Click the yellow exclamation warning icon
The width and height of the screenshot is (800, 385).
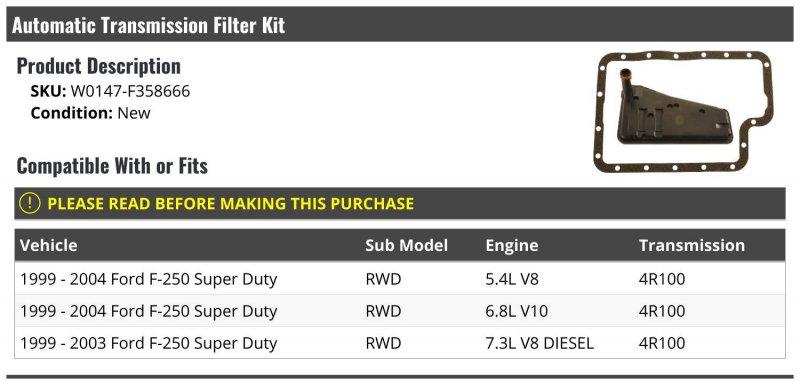(30, 203)
